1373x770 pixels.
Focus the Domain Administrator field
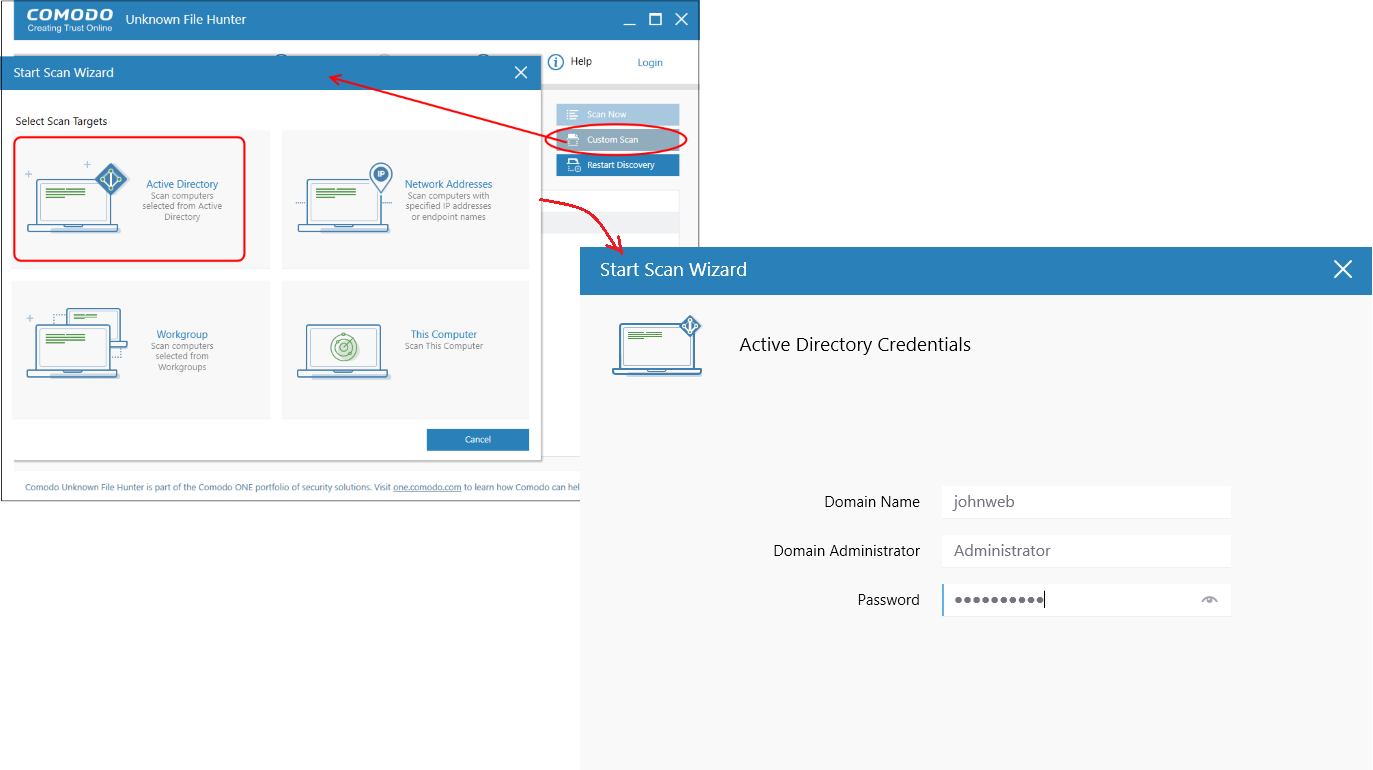1086,551
